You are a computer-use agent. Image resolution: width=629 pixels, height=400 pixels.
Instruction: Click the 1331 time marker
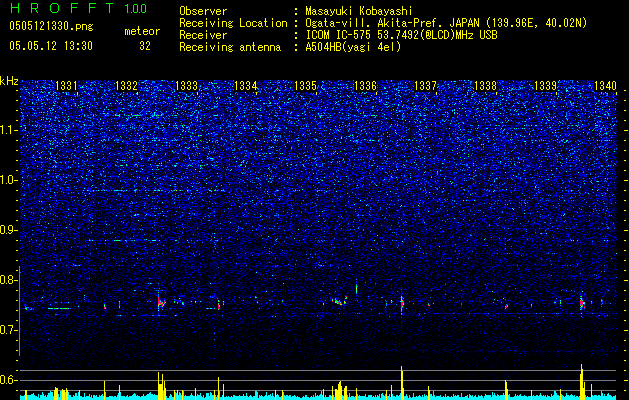point(66,86)
